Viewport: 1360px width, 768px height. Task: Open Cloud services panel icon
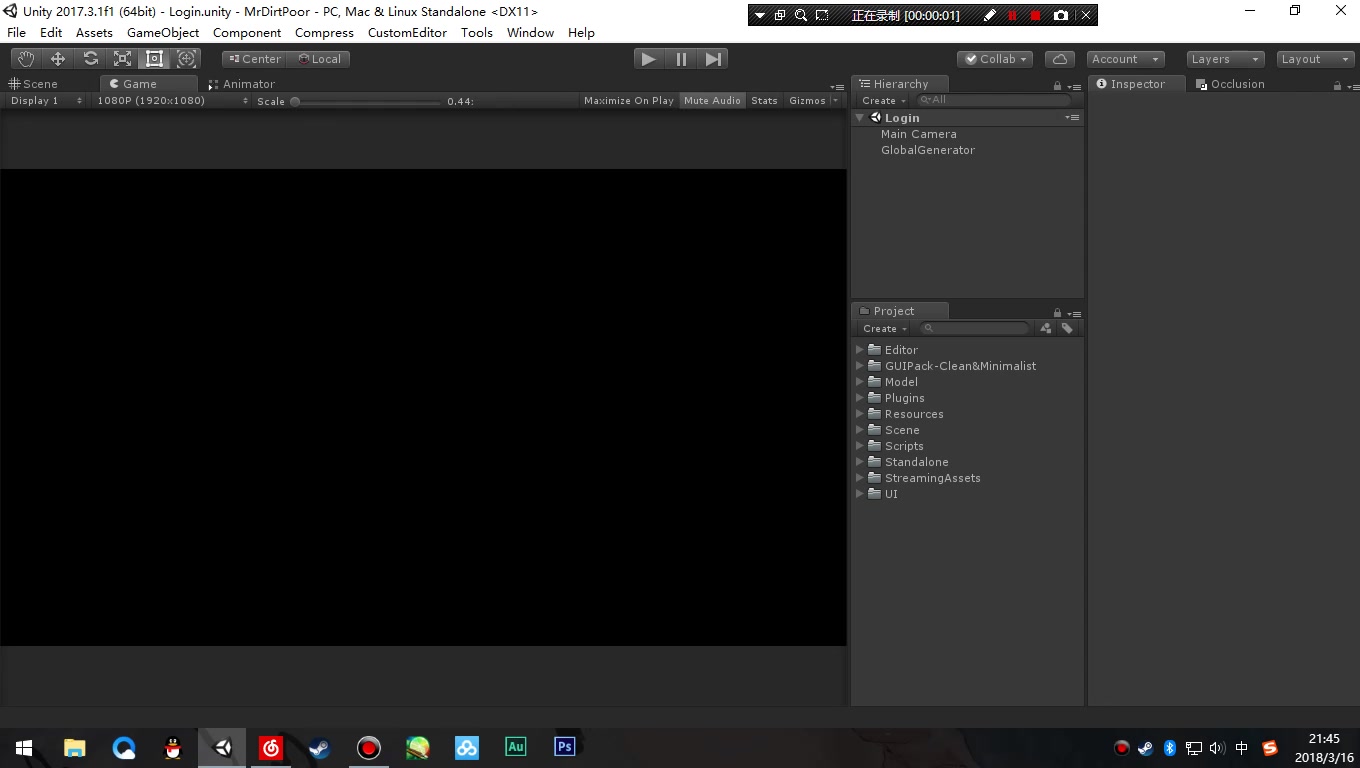pyautogui.click(x=1059, y=59)
